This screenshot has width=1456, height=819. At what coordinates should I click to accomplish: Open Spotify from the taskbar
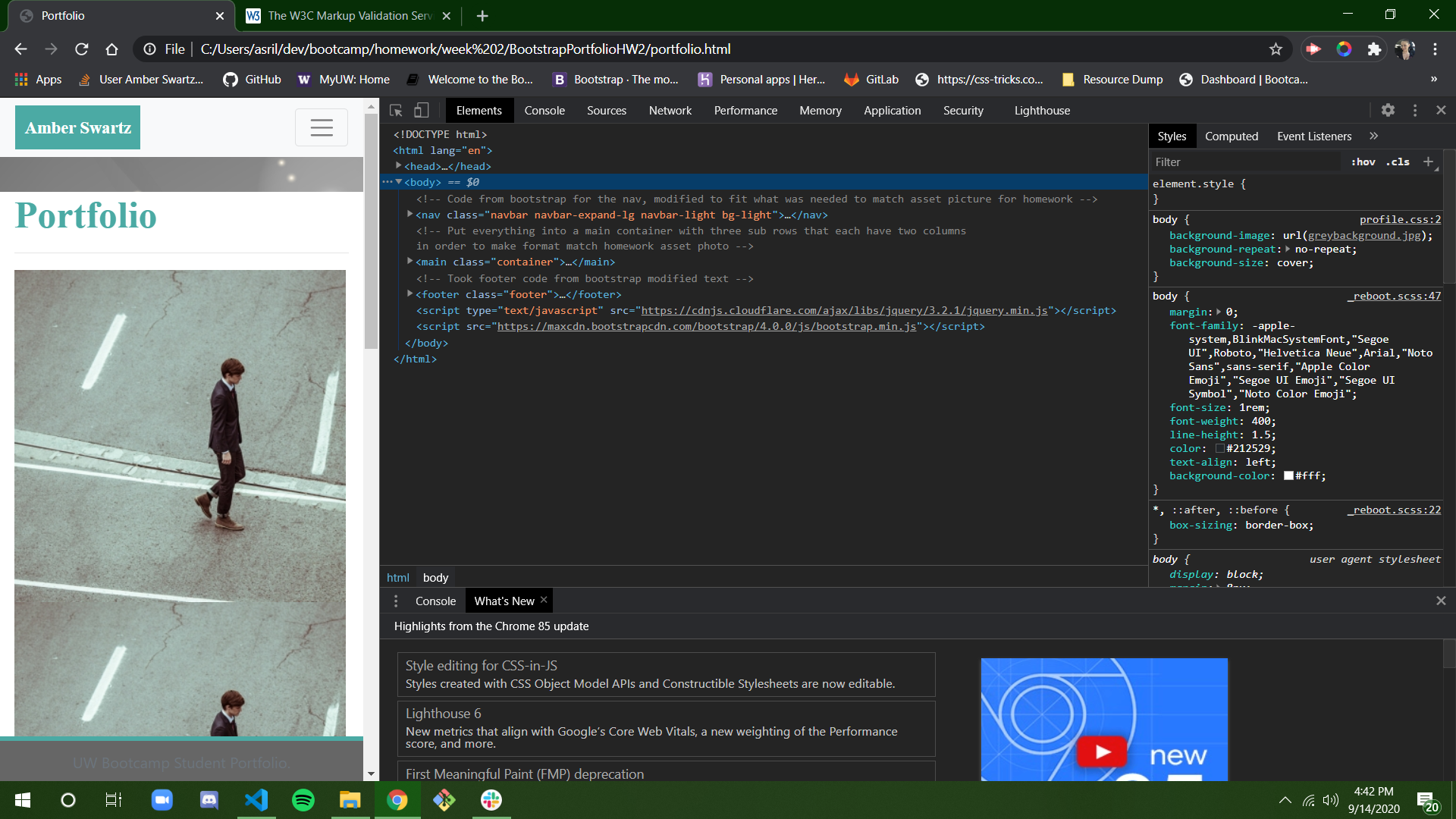click(303, 800)
